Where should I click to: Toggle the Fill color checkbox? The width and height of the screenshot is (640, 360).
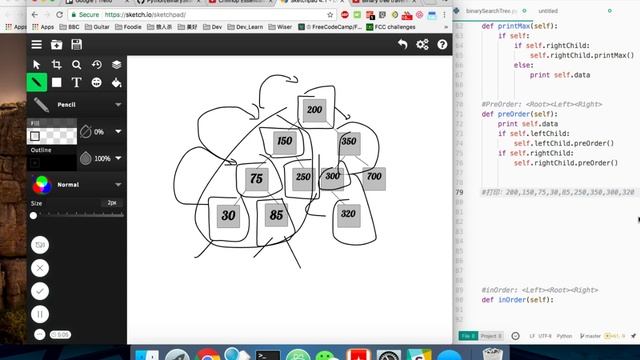click(35, 136)
